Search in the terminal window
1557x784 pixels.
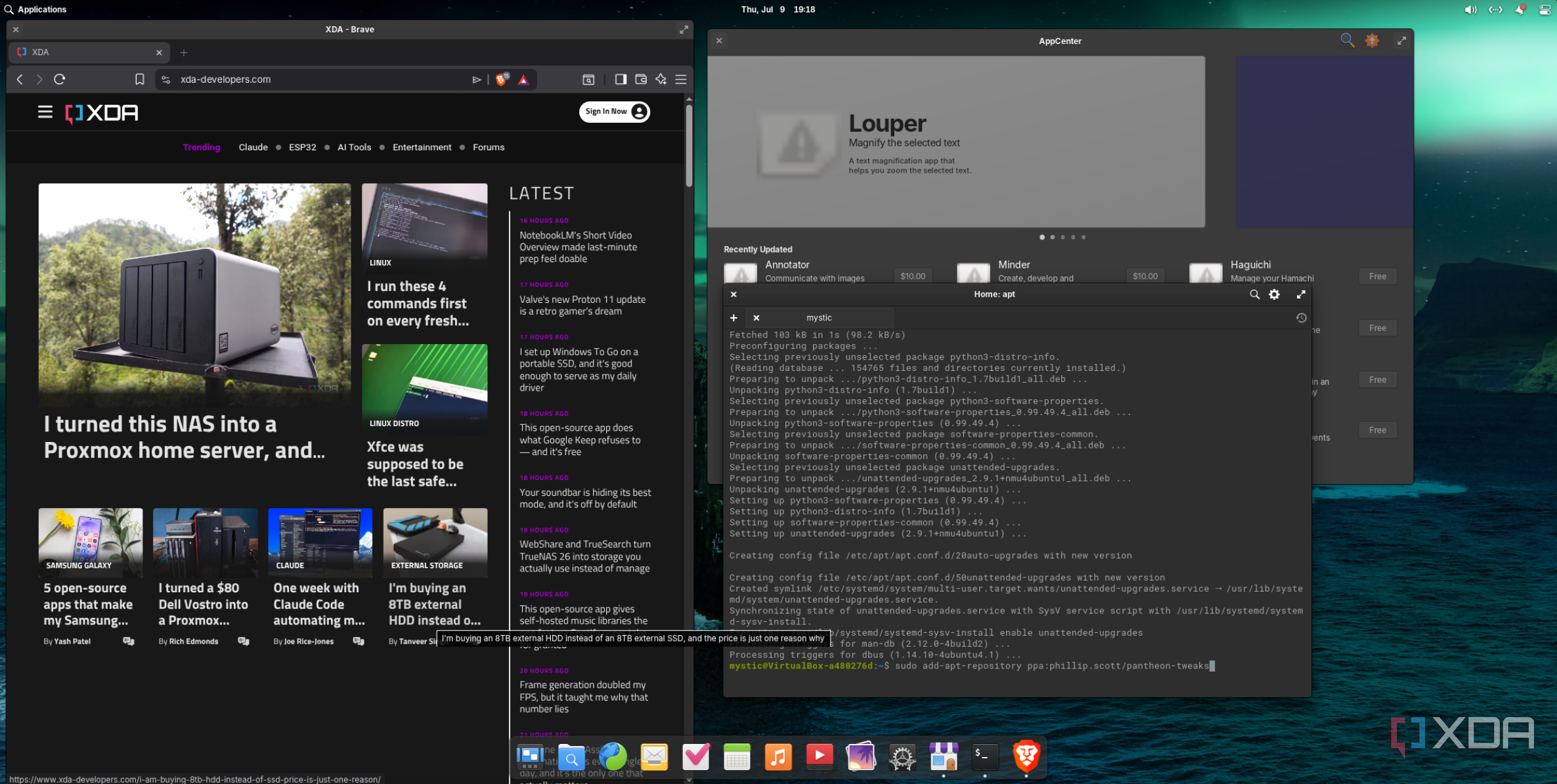[x=1254, y=294]
